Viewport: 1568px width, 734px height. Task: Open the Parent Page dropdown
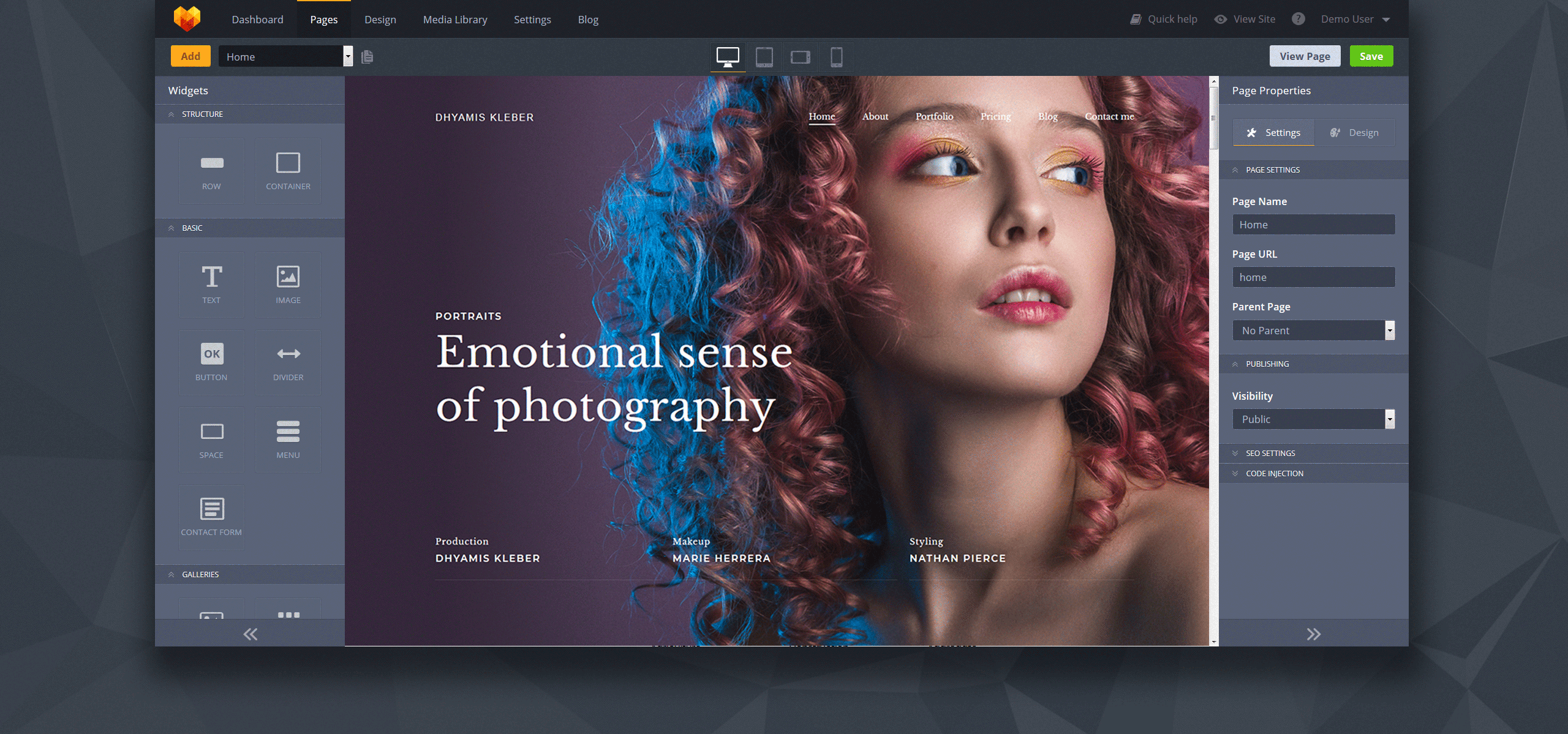pyautogui.click(x=1313, y=331)
